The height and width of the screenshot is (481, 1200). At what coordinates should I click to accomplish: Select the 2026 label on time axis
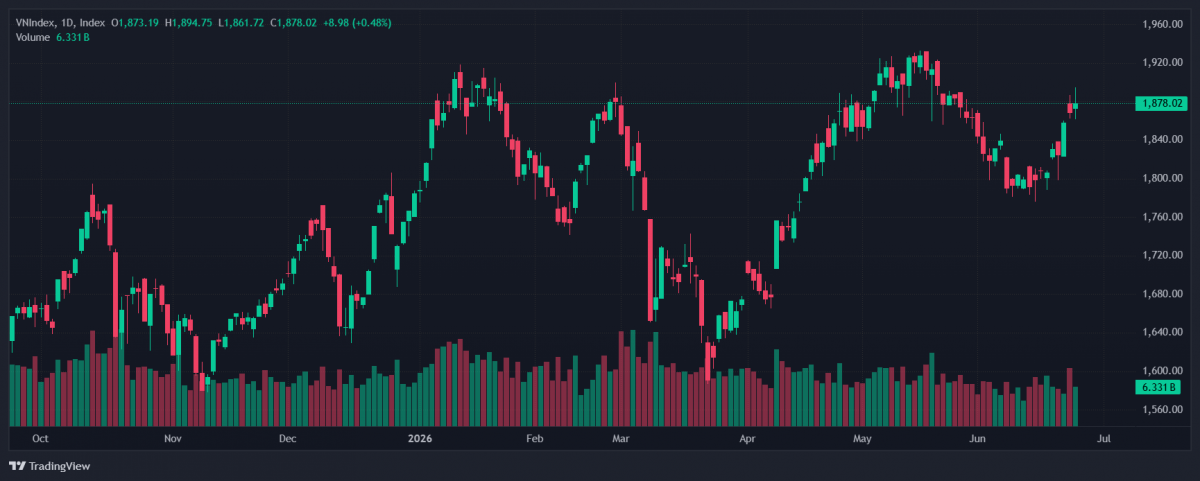click(x=418, y=438)
